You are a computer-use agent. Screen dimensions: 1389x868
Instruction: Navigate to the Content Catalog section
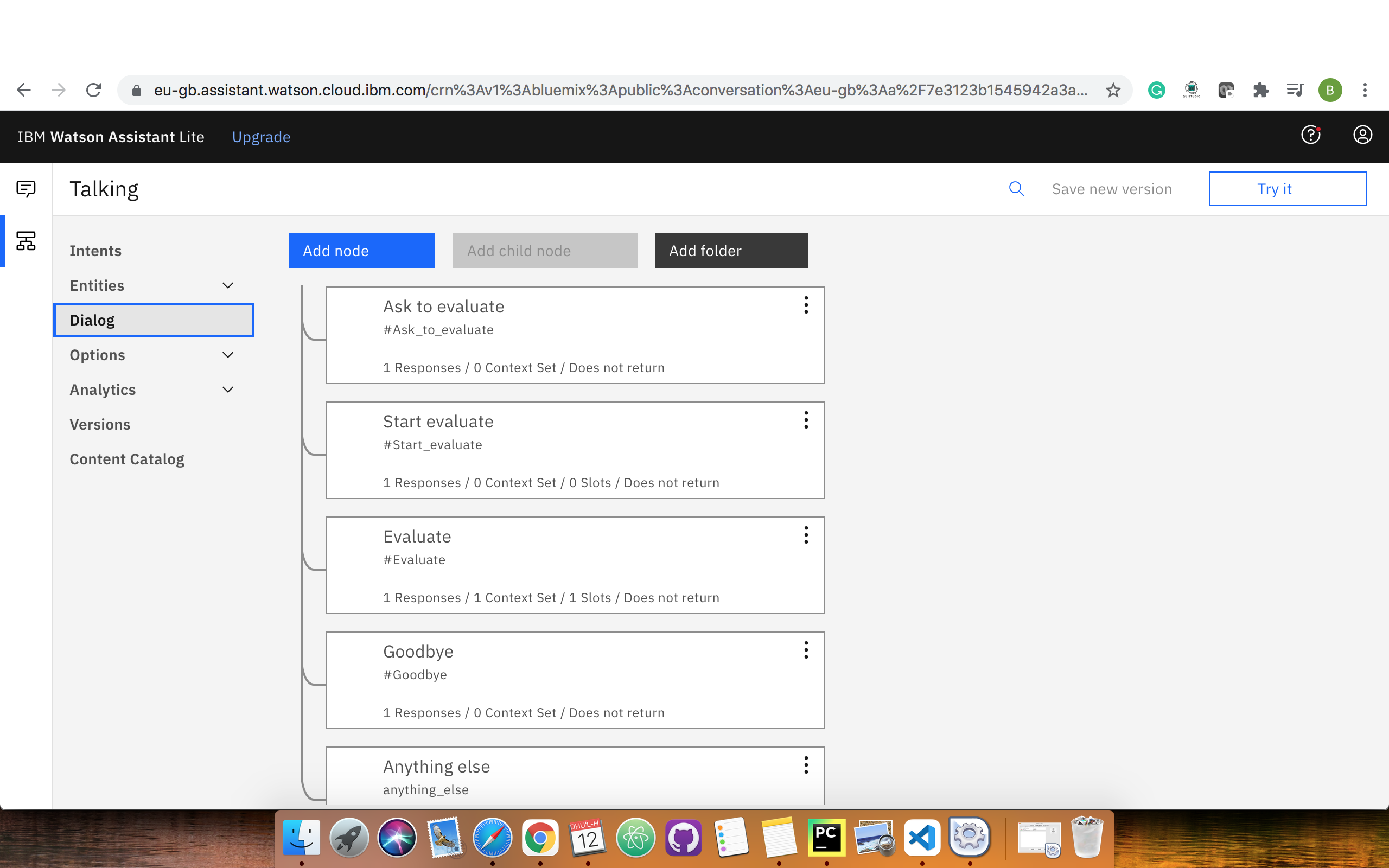tap(127, 459)
